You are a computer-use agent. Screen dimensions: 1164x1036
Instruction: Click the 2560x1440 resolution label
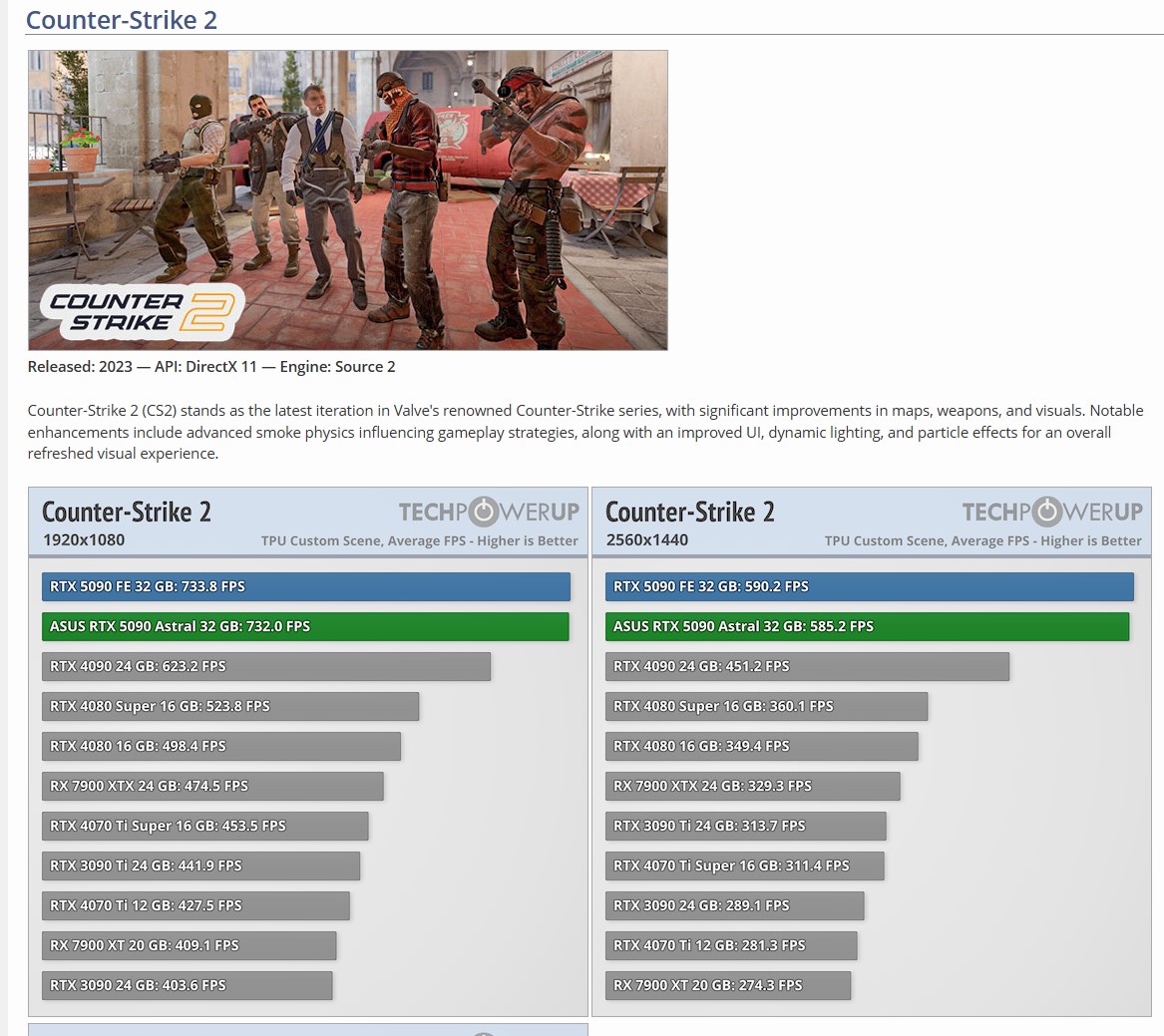click(x=647, y=540)
